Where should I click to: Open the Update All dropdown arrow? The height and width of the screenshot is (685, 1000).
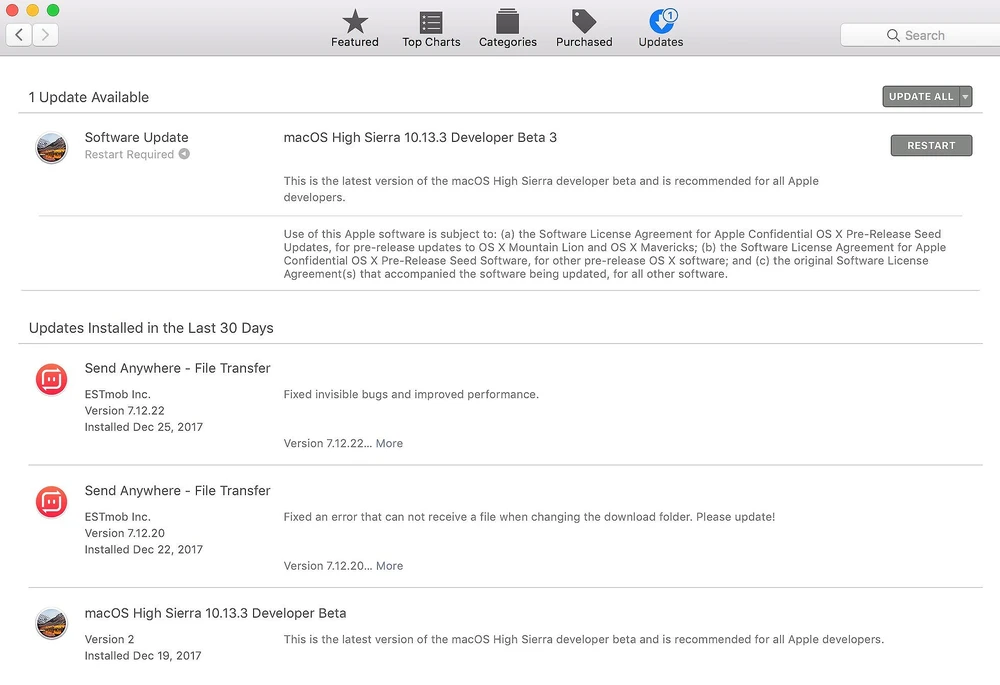point(966,96)
